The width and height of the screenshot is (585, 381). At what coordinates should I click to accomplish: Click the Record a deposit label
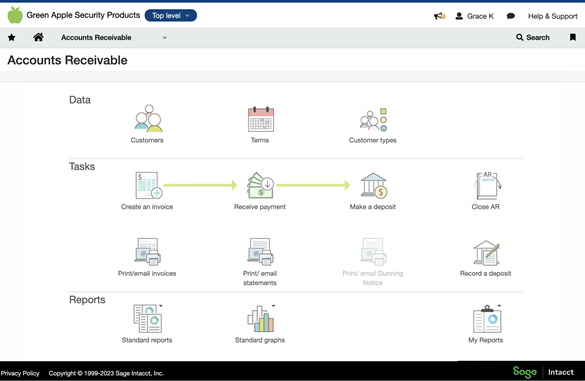pos(485,274)
